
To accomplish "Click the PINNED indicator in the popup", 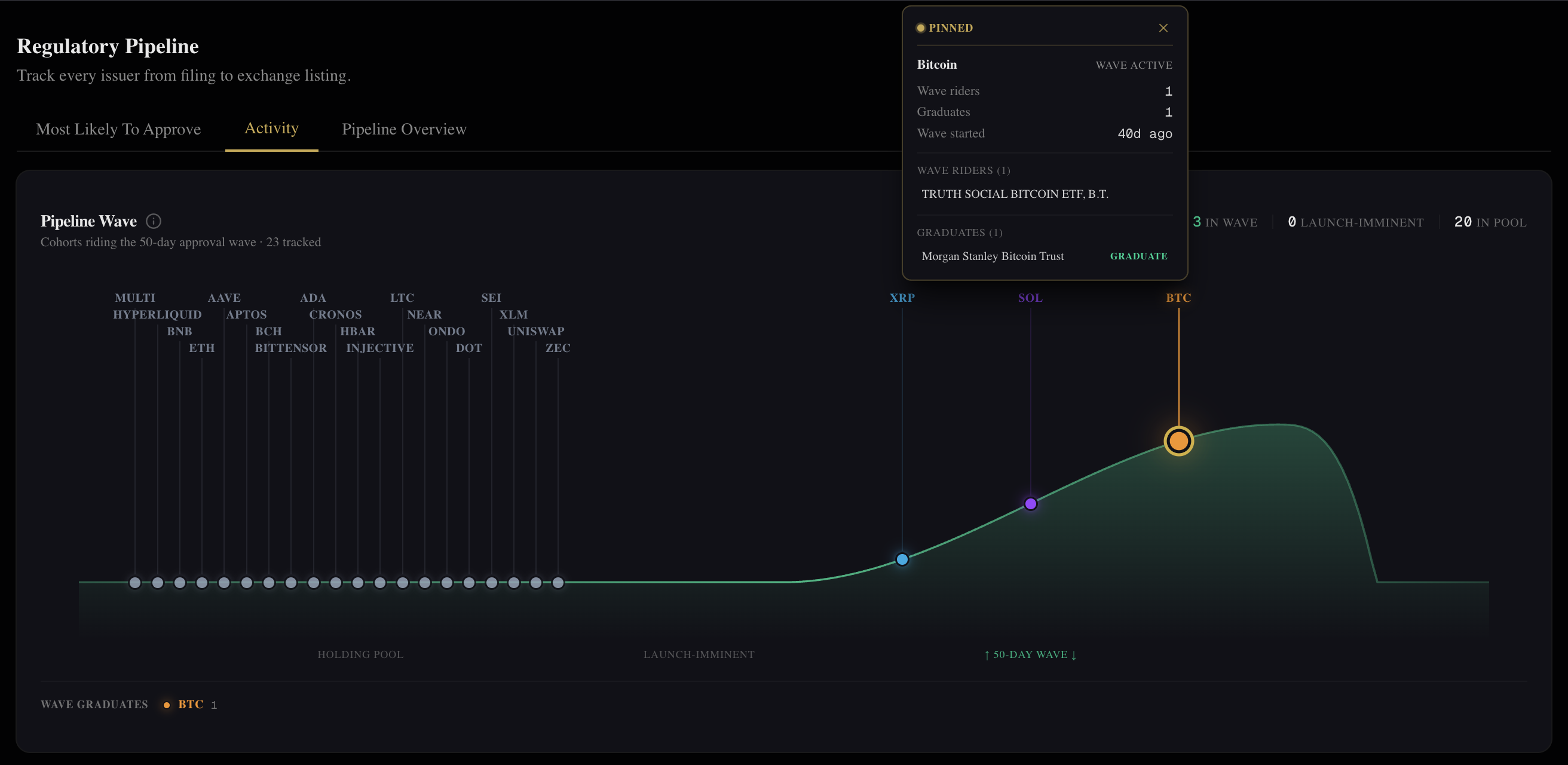I will point(944,28).
